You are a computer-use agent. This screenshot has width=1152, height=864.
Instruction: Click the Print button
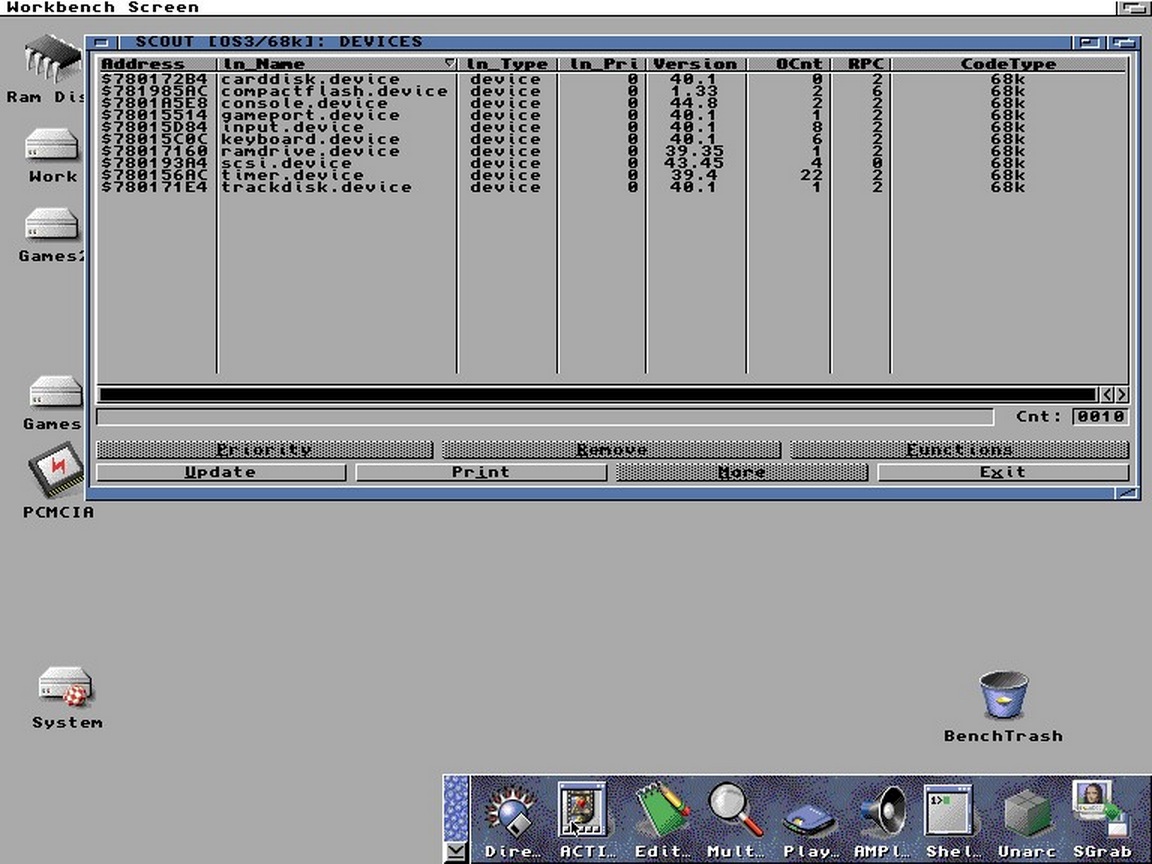[481, 472]
